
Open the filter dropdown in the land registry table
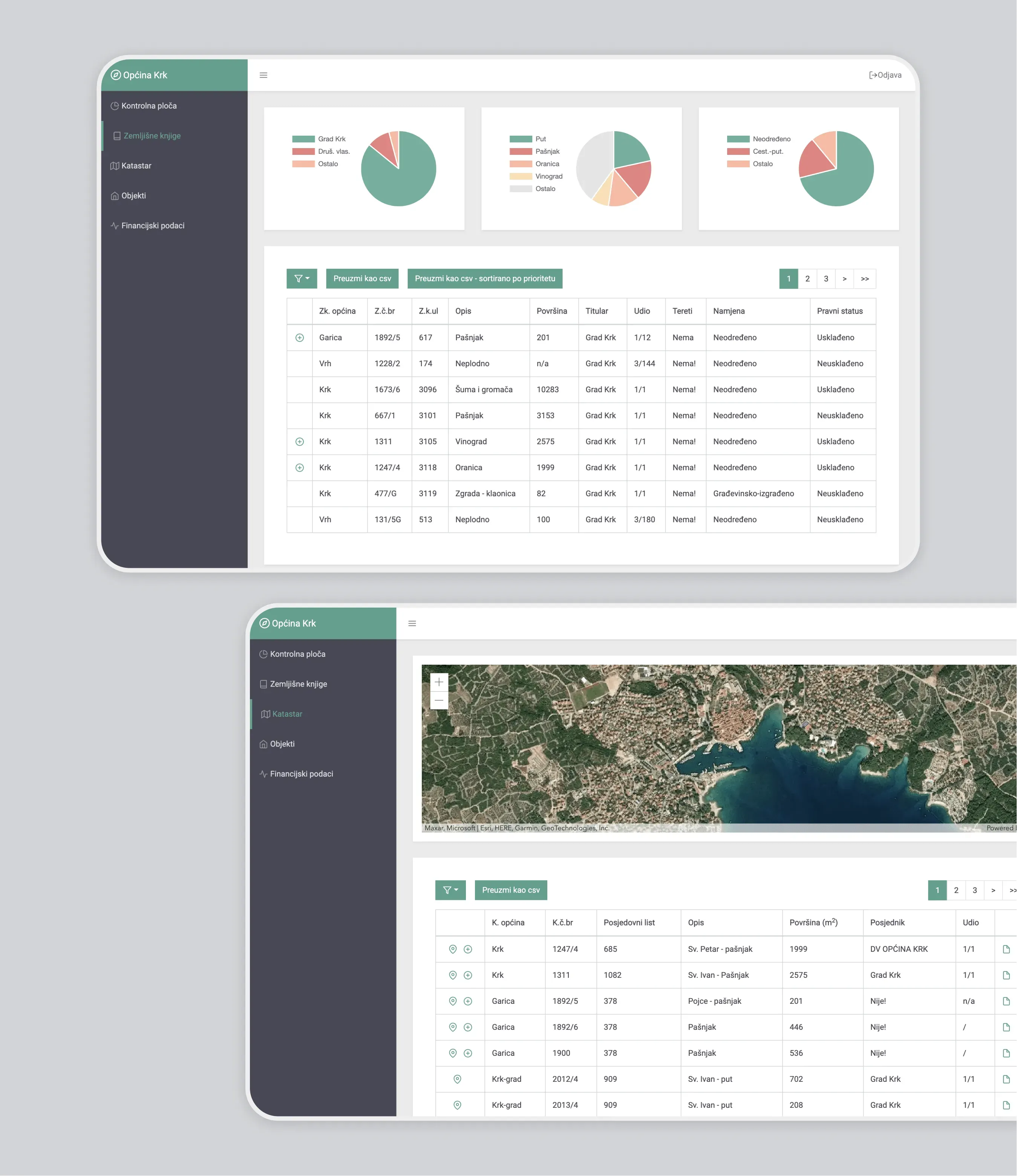click(x=302, y=279)
